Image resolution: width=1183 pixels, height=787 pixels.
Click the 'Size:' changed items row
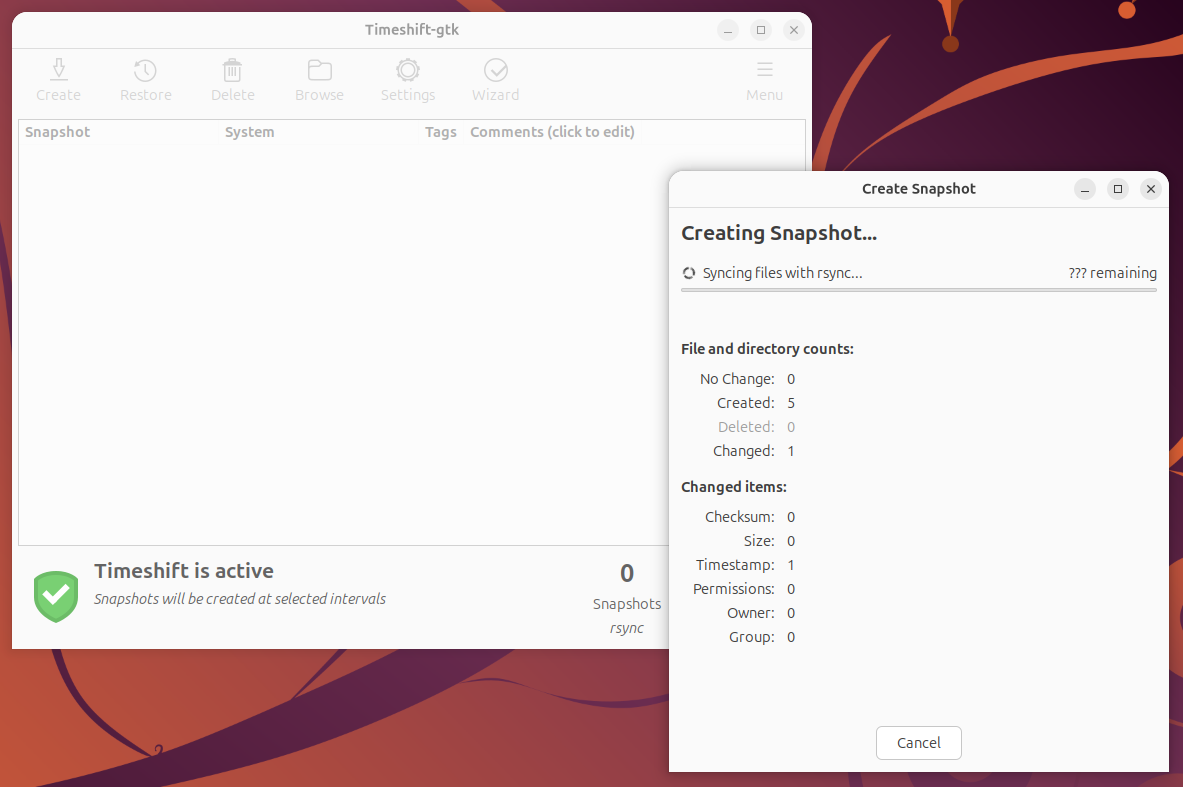[769, 541]
